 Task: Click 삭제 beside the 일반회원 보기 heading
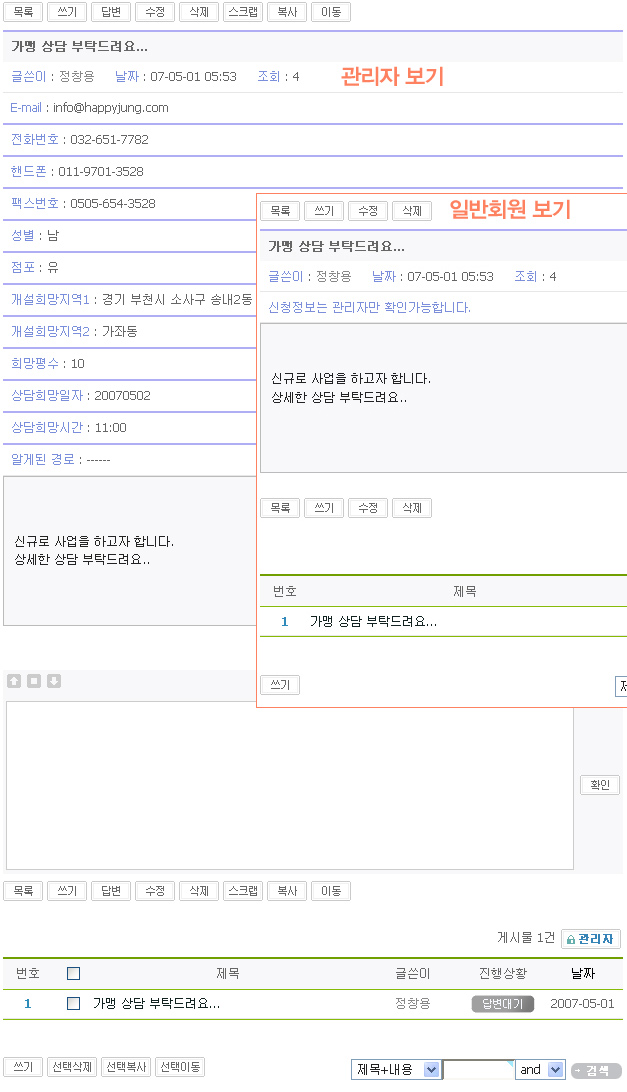coord(412,211)
